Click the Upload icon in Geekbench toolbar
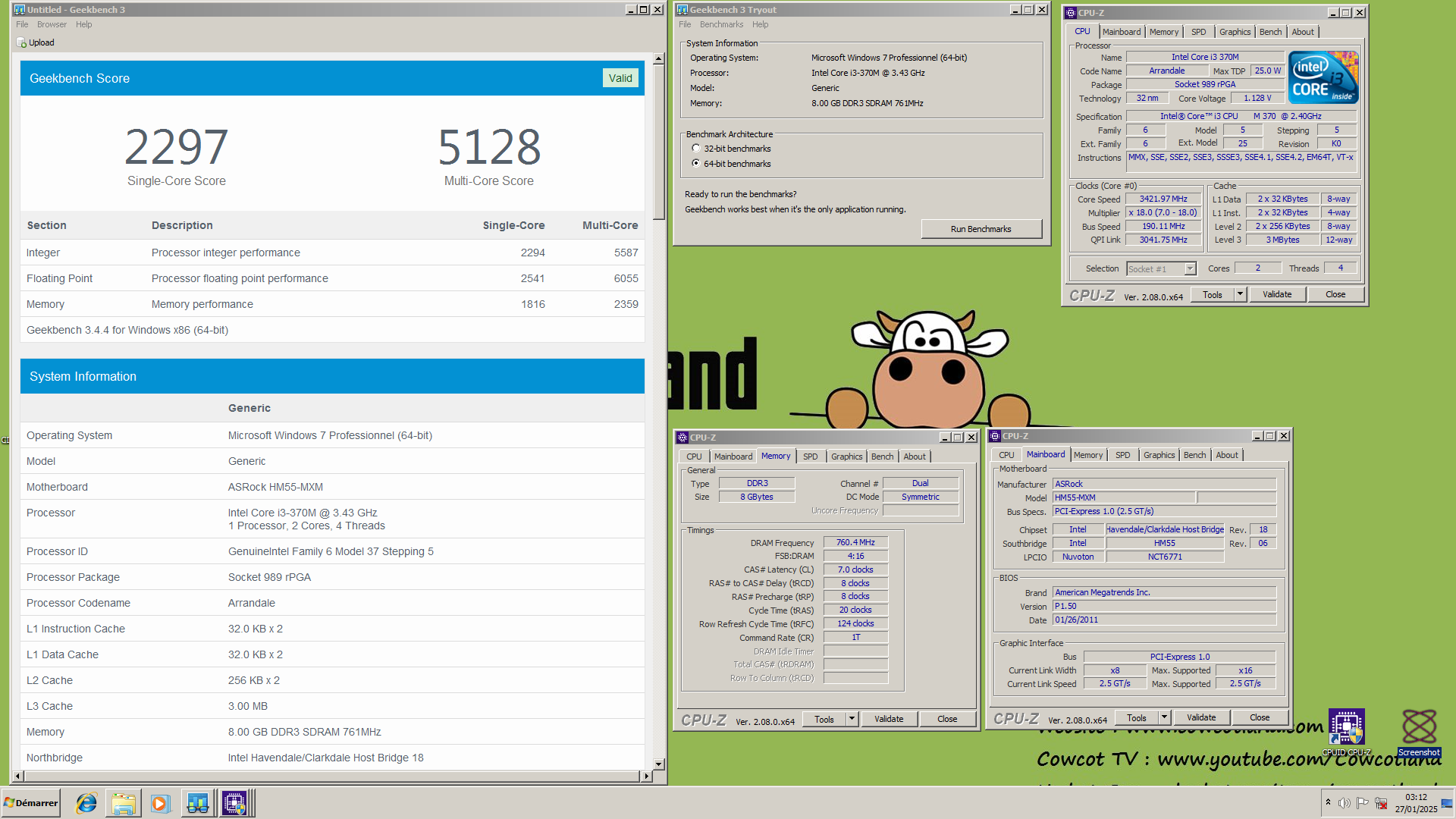The width and height of the screenshot is (1456, 819). (21, 43)
